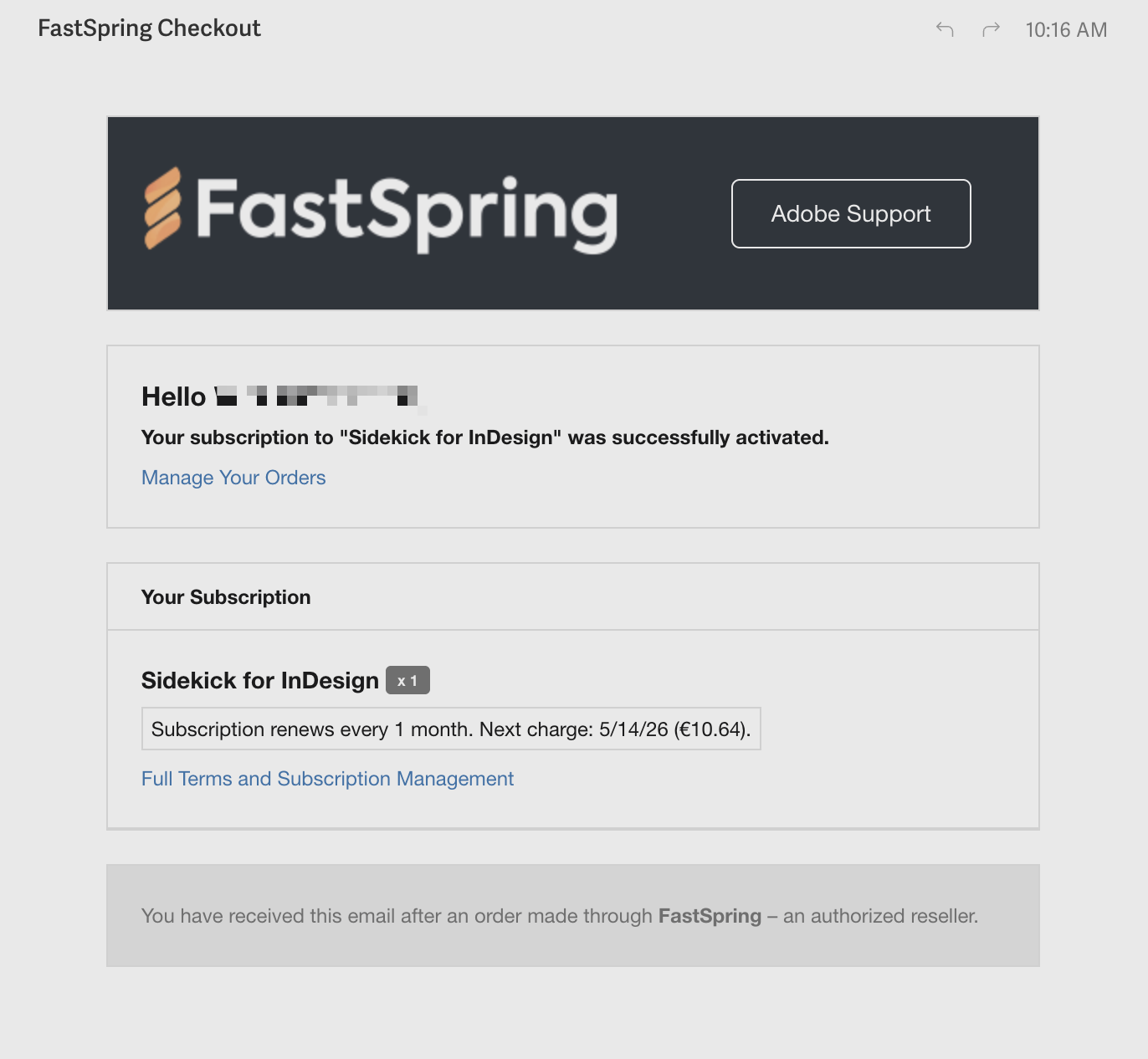This screenshot has width=1148, height=1059.
Task: Open the Adobe Support page
Action: 850,213
